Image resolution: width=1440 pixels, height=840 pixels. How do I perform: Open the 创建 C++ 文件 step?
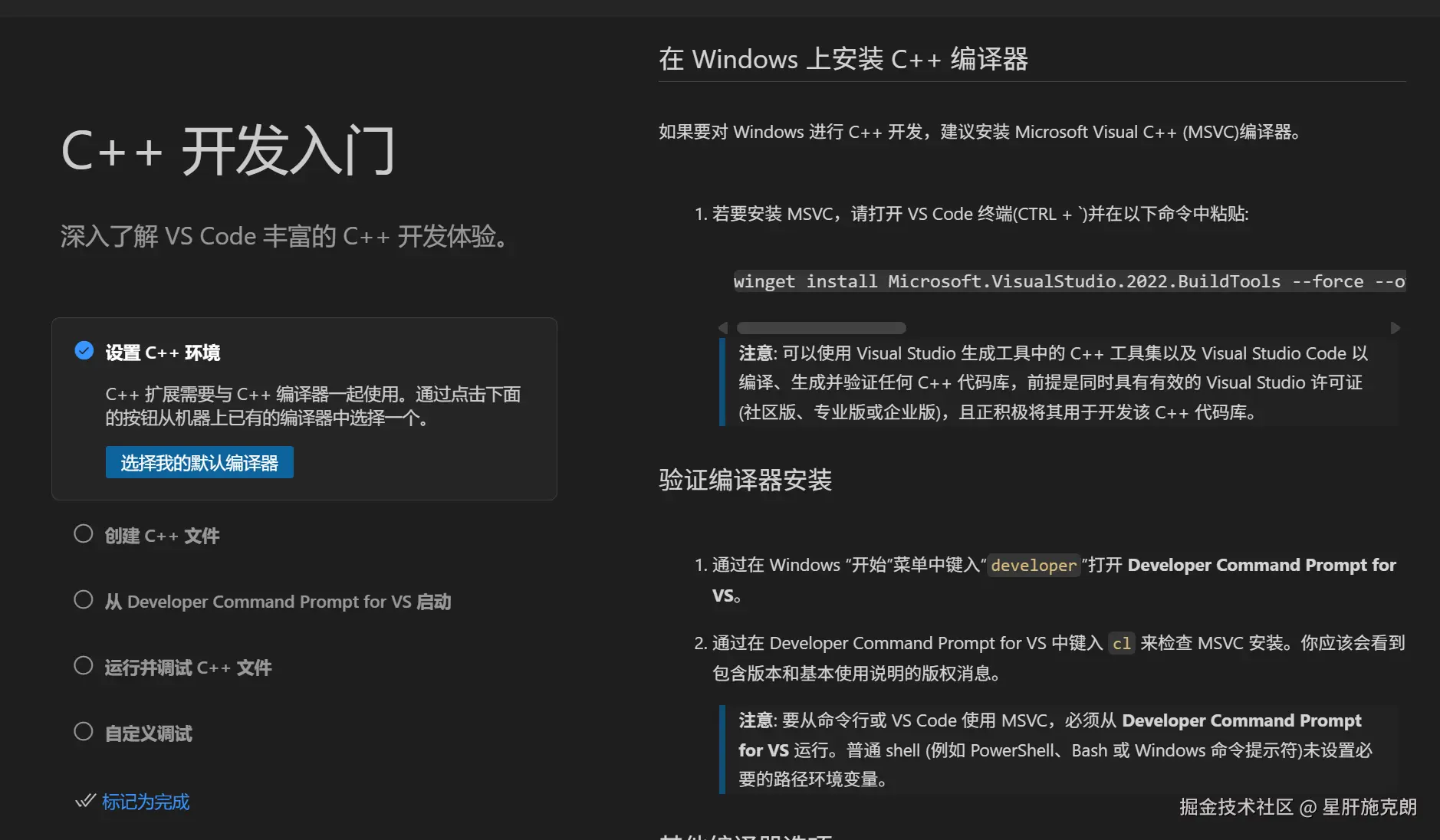(x=163, y=536)
